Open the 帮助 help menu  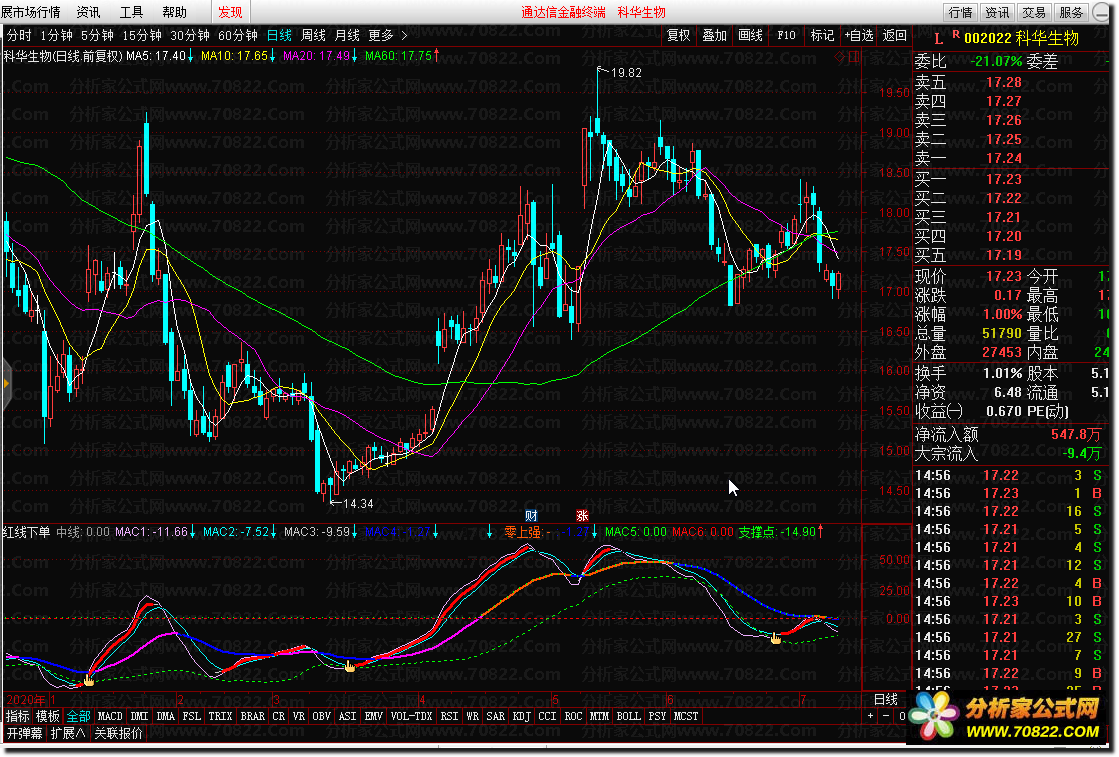coord(175,12)
